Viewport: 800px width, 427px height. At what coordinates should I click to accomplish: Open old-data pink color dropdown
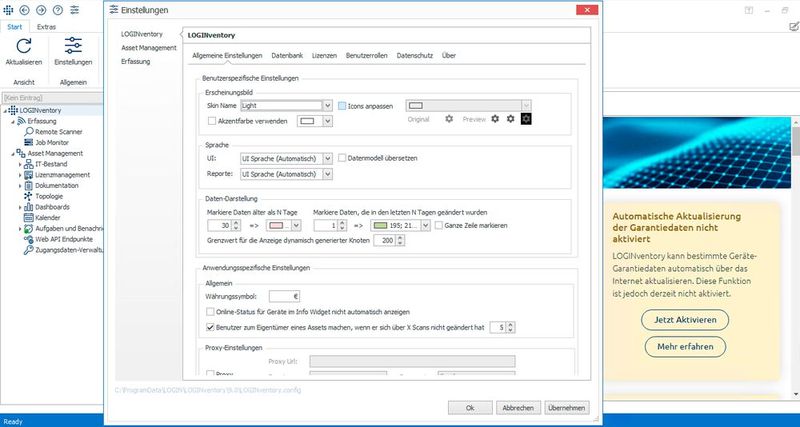296,225
